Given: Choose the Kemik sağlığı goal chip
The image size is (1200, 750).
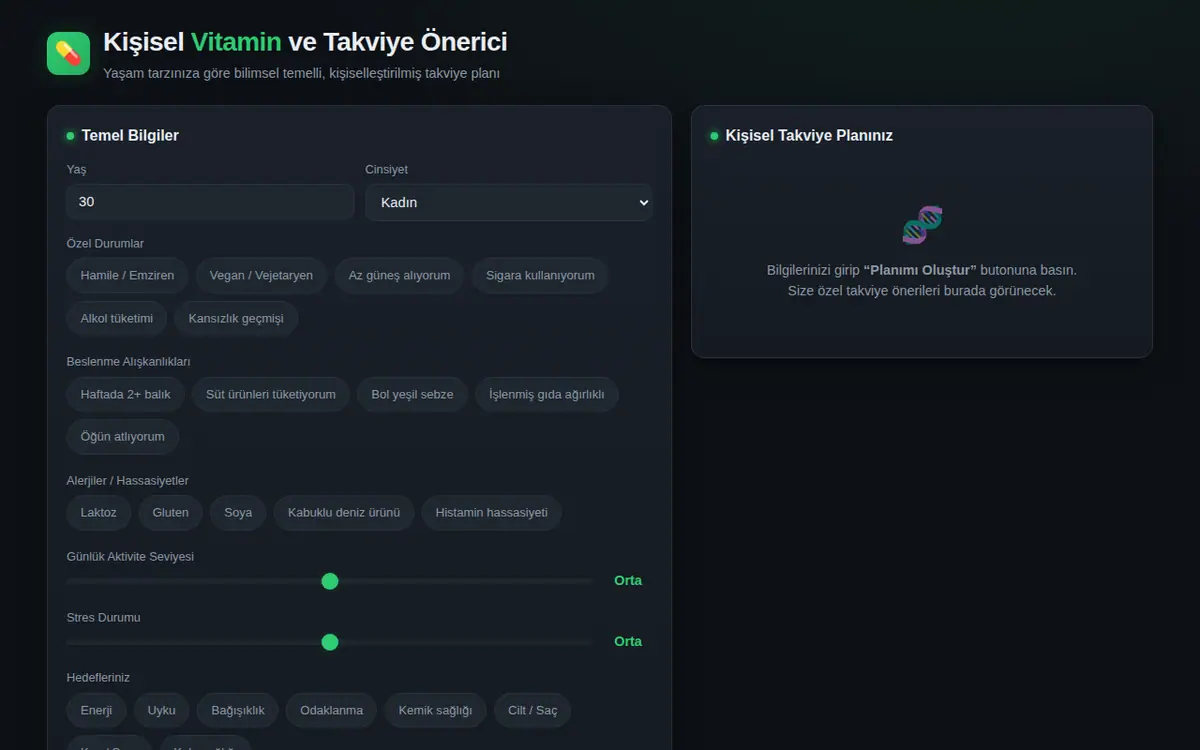Looking at the screenshot, I should [x=435, y=711].
